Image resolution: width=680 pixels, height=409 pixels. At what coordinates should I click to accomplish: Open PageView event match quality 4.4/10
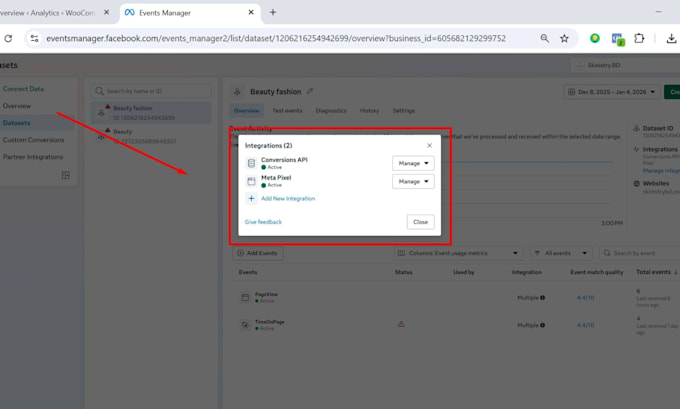coord(585,298)
